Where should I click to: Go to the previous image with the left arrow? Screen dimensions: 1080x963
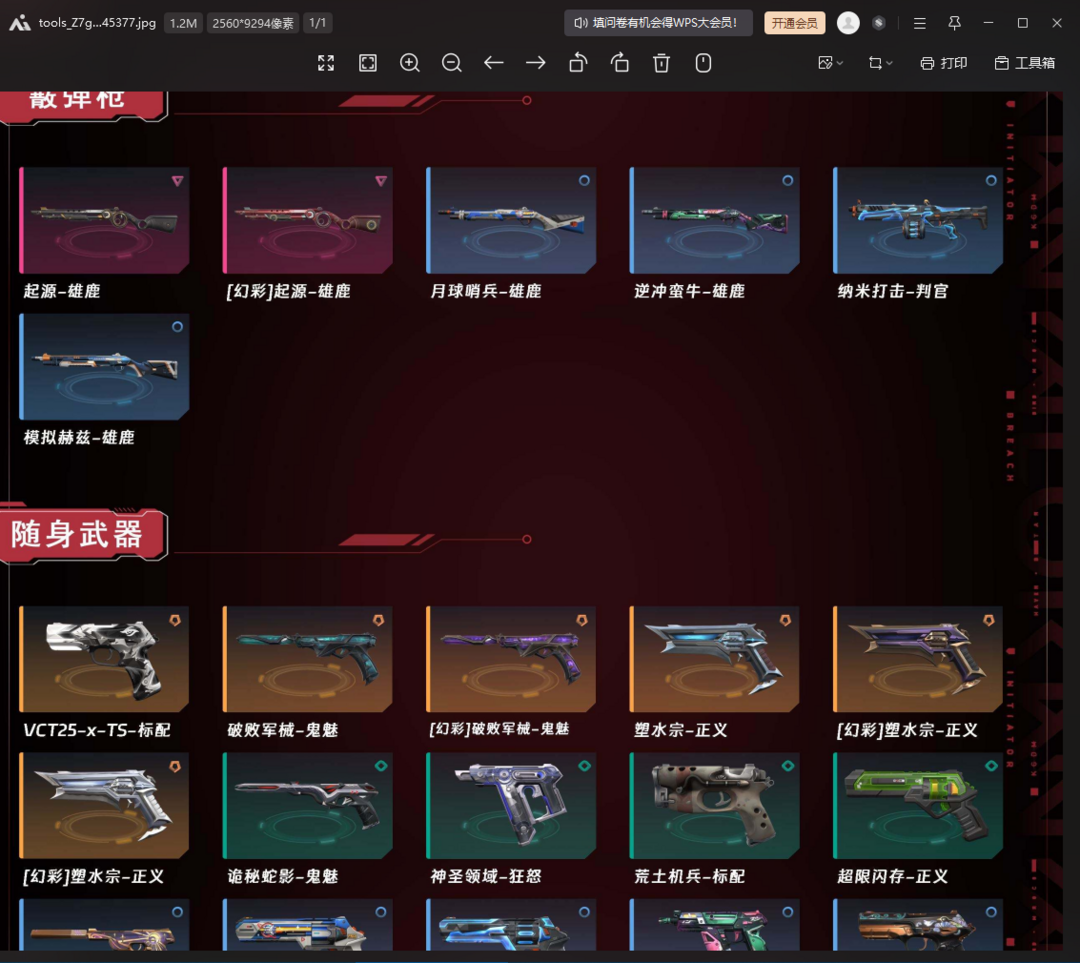point(493,63)
